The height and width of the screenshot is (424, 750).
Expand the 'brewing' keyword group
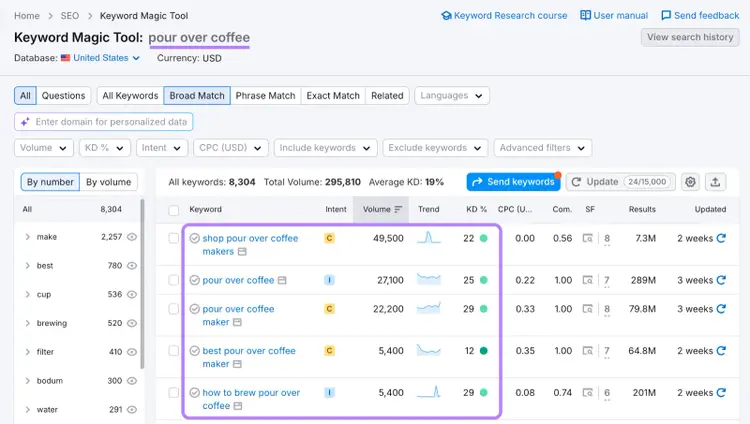pos(28,323)
